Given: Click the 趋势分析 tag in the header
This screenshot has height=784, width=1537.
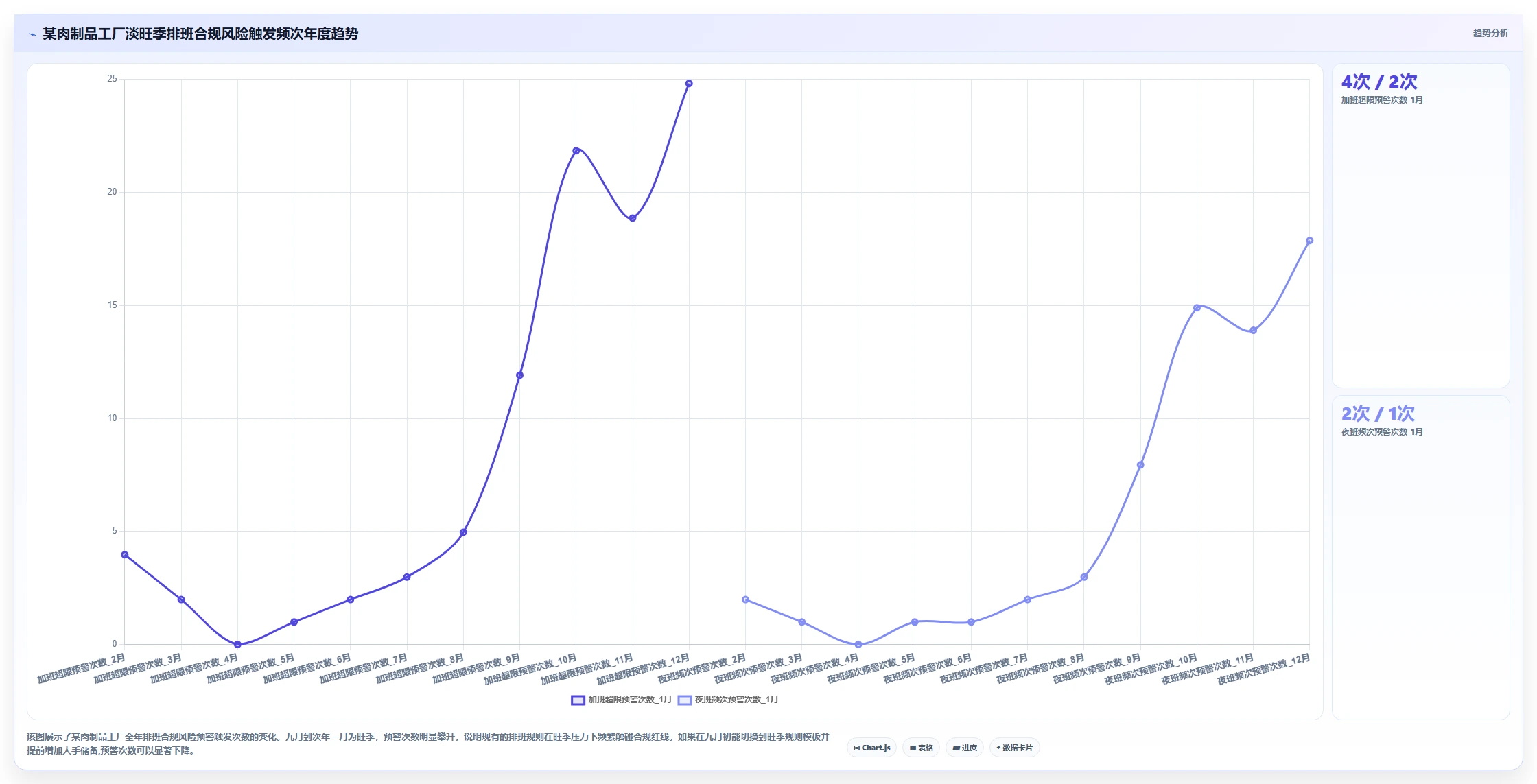Looking at the screenshot, I should pos(1490,33).
